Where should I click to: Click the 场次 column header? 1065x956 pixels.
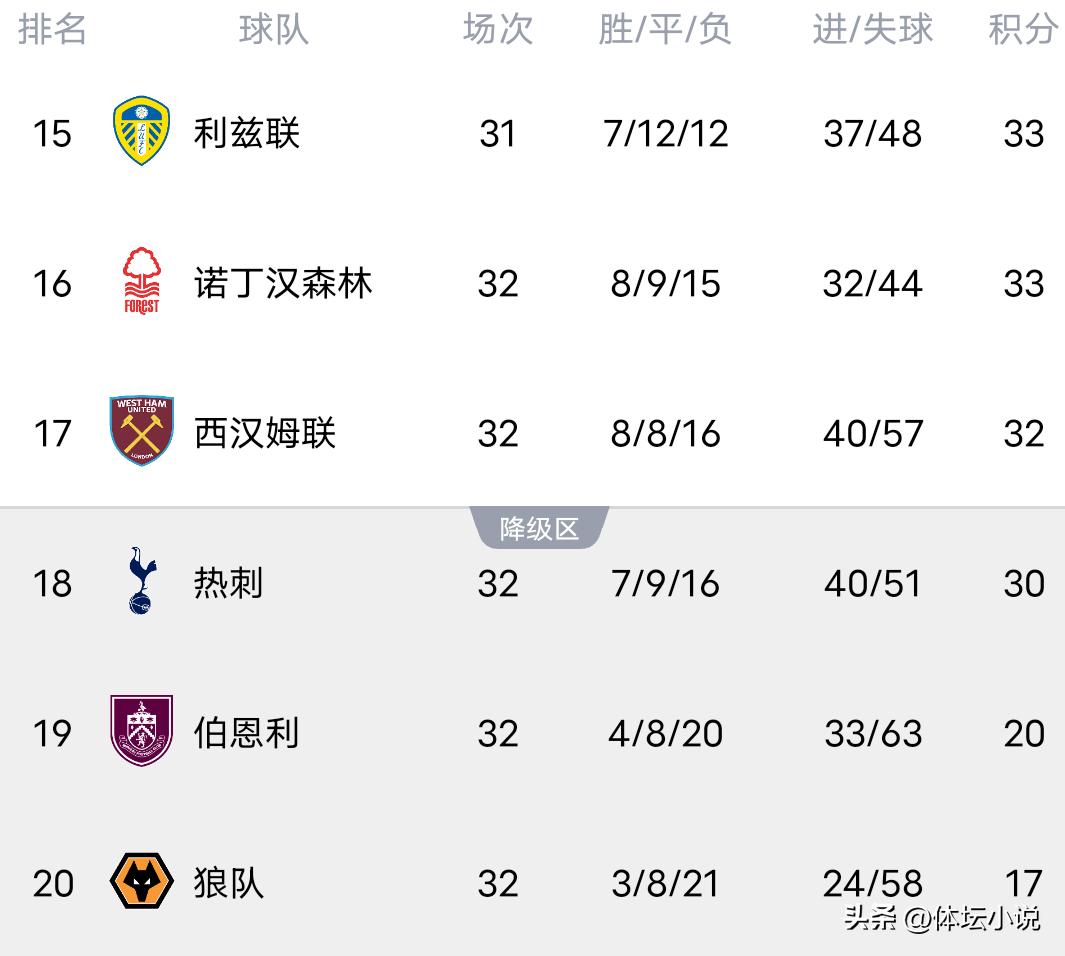click(x=497, y=30)
